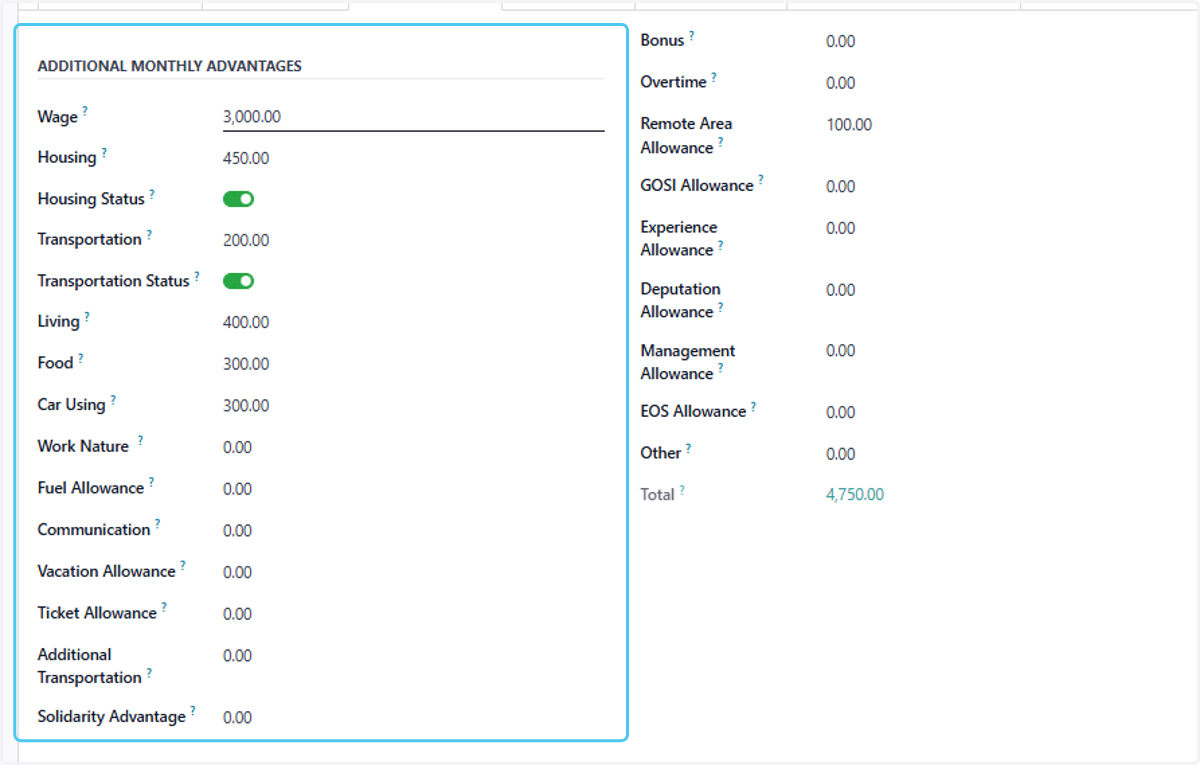Image resolution: width=1200 pixels, height=765 pixels.
Task: Click the Vacation Allowance value 0.00
Action: coord(238,572)
